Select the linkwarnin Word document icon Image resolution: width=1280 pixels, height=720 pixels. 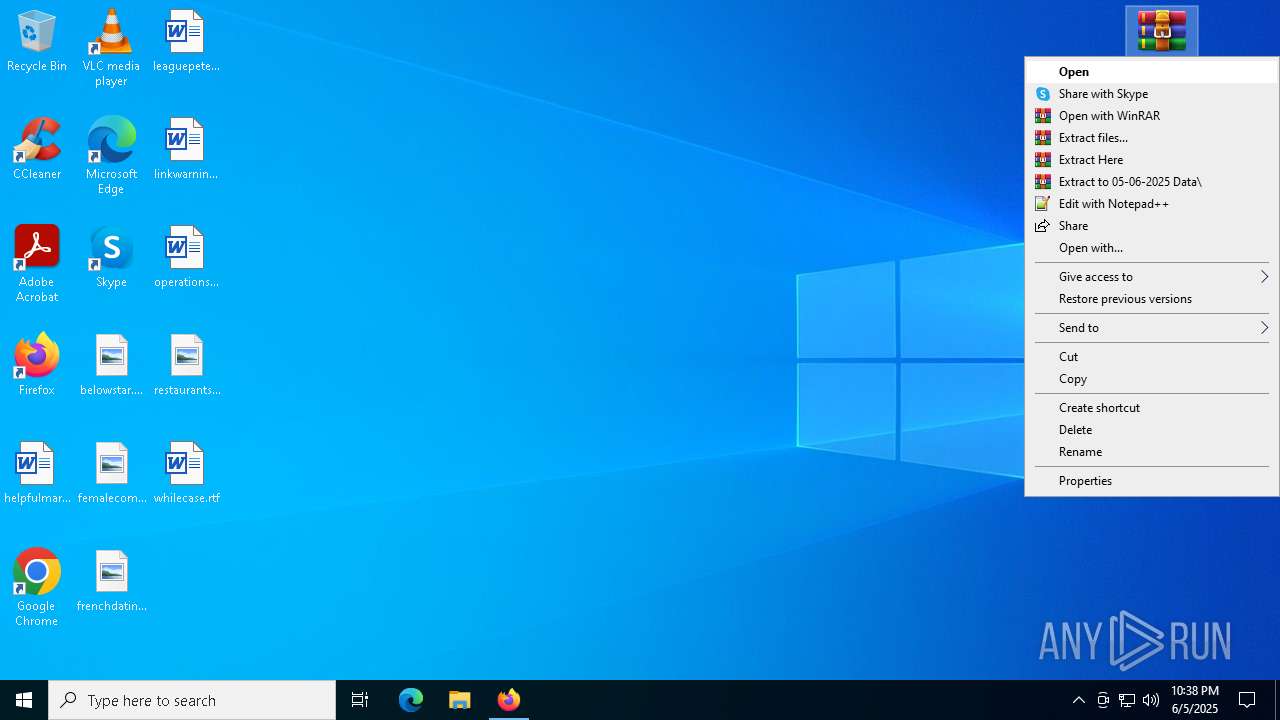pyautogui.click(x=186, y=150)
